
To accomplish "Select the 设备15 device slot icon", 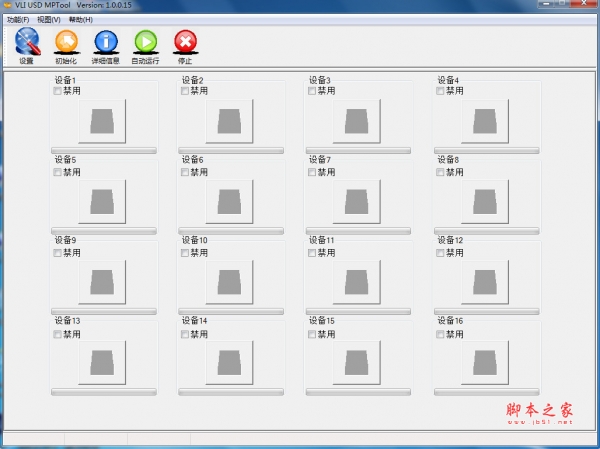I will coord(357,362).
